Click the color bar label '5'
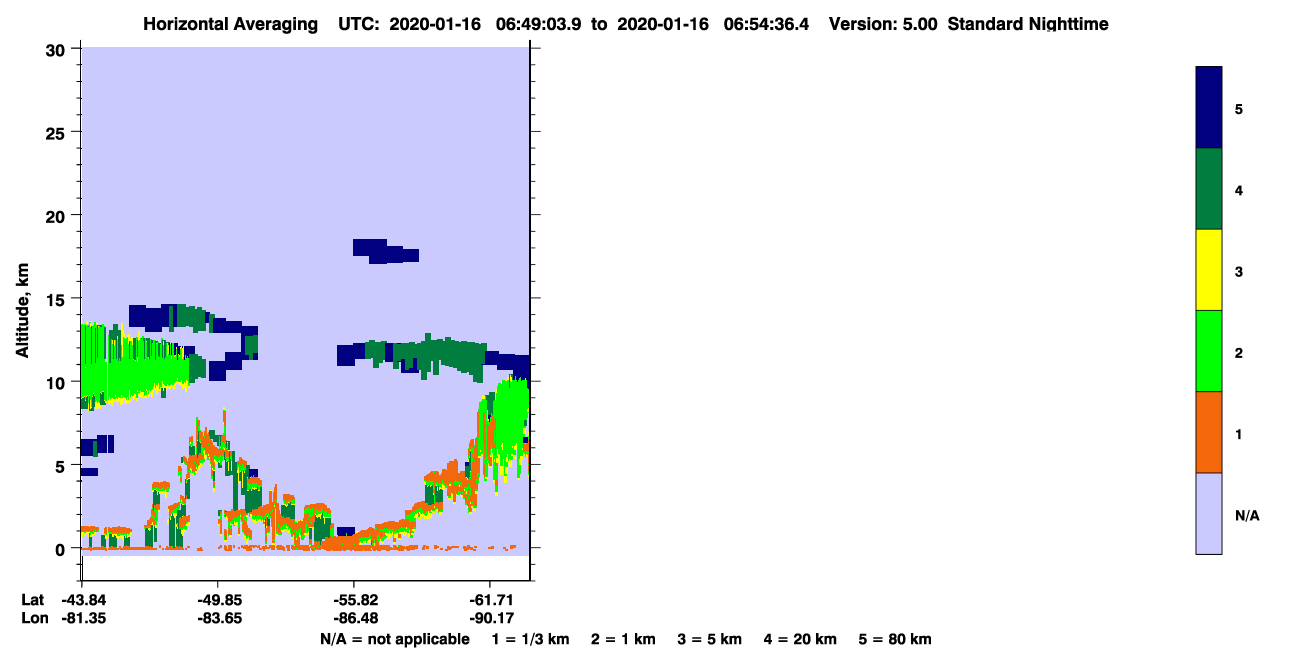This screenshot has width=1300, height=667. (1239, 108)
